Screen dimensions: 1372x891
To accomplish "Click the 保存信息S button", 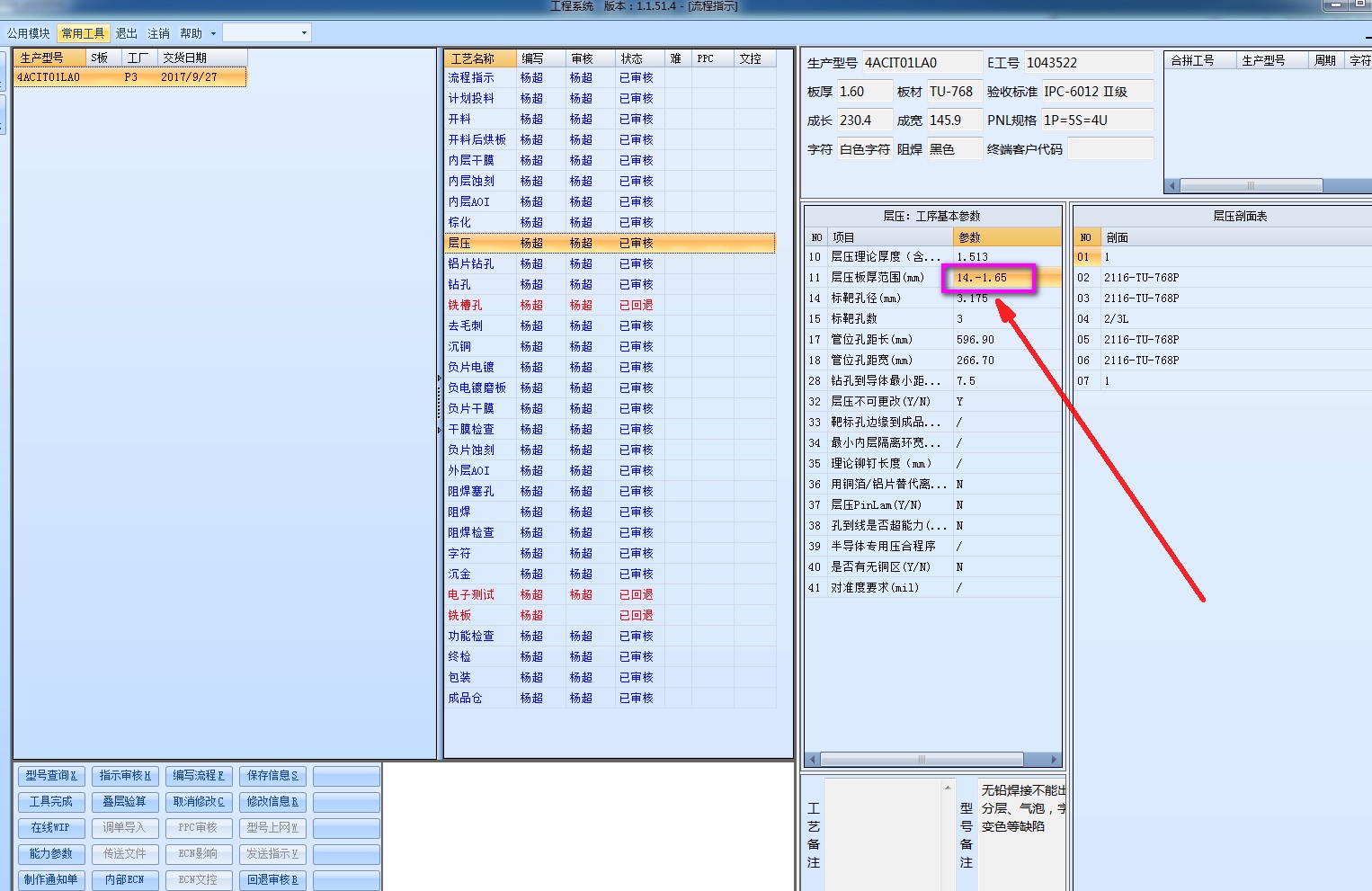I will coord(272,776).
